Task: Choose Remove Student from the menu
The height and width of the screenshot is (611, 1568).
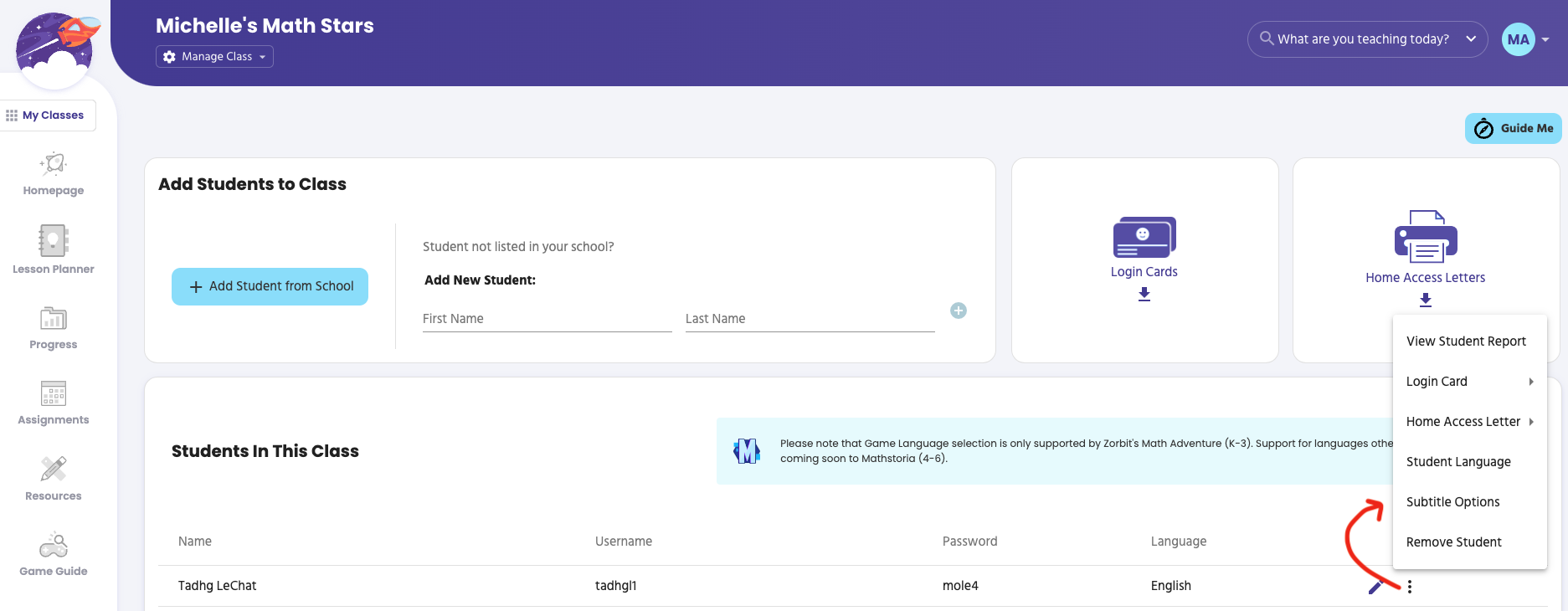Action: coord(1453,542)
